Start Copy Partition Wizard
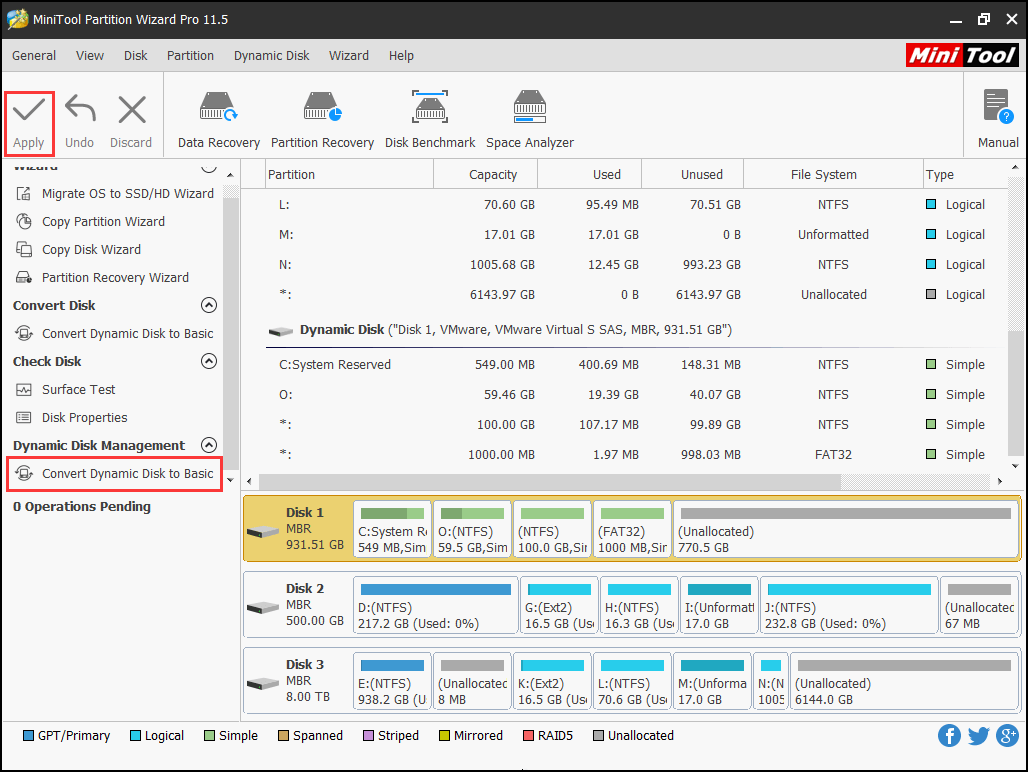1028x772 pixels. click(90, 222)
